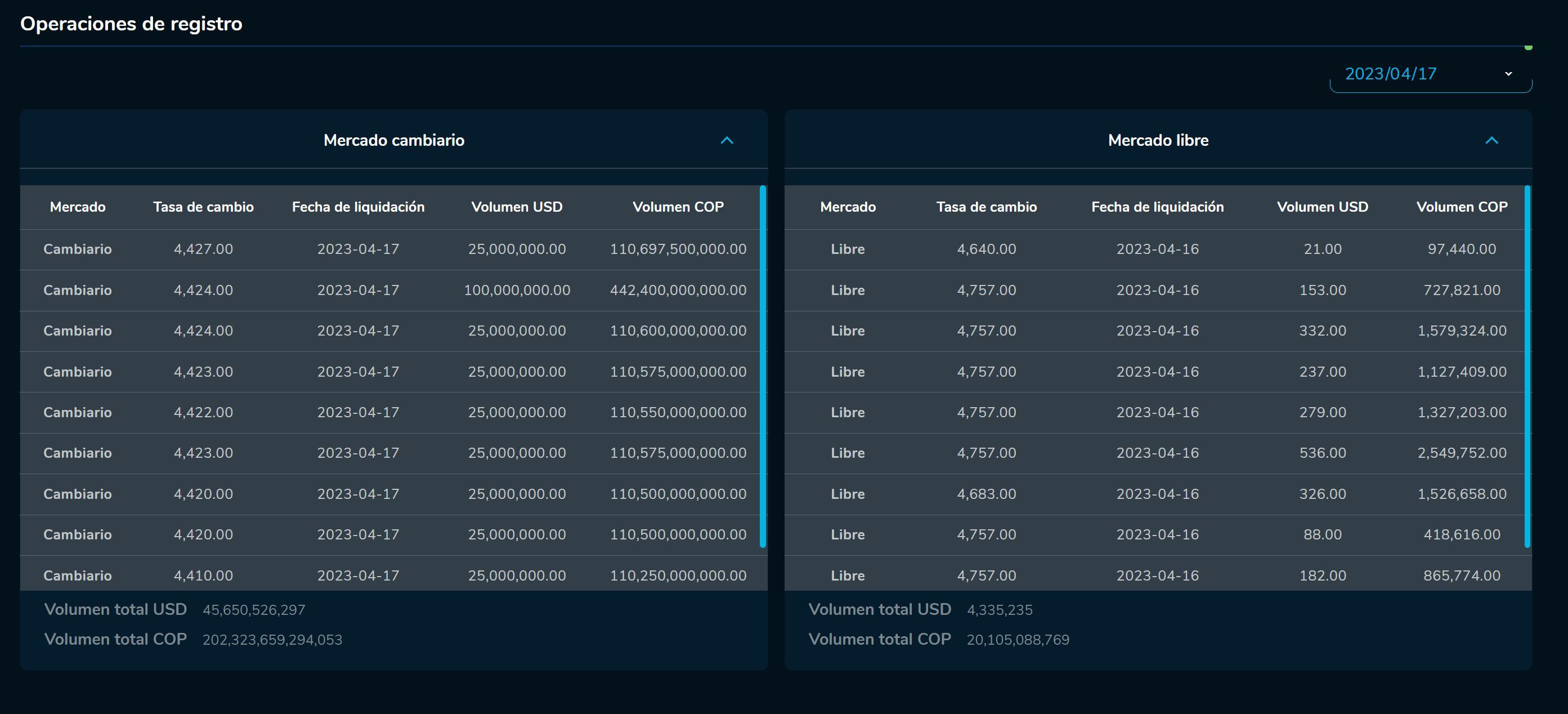Select the Libre row with rate 4,640.00
This screenshot has height=714, width=1568.
coord(986,249)
